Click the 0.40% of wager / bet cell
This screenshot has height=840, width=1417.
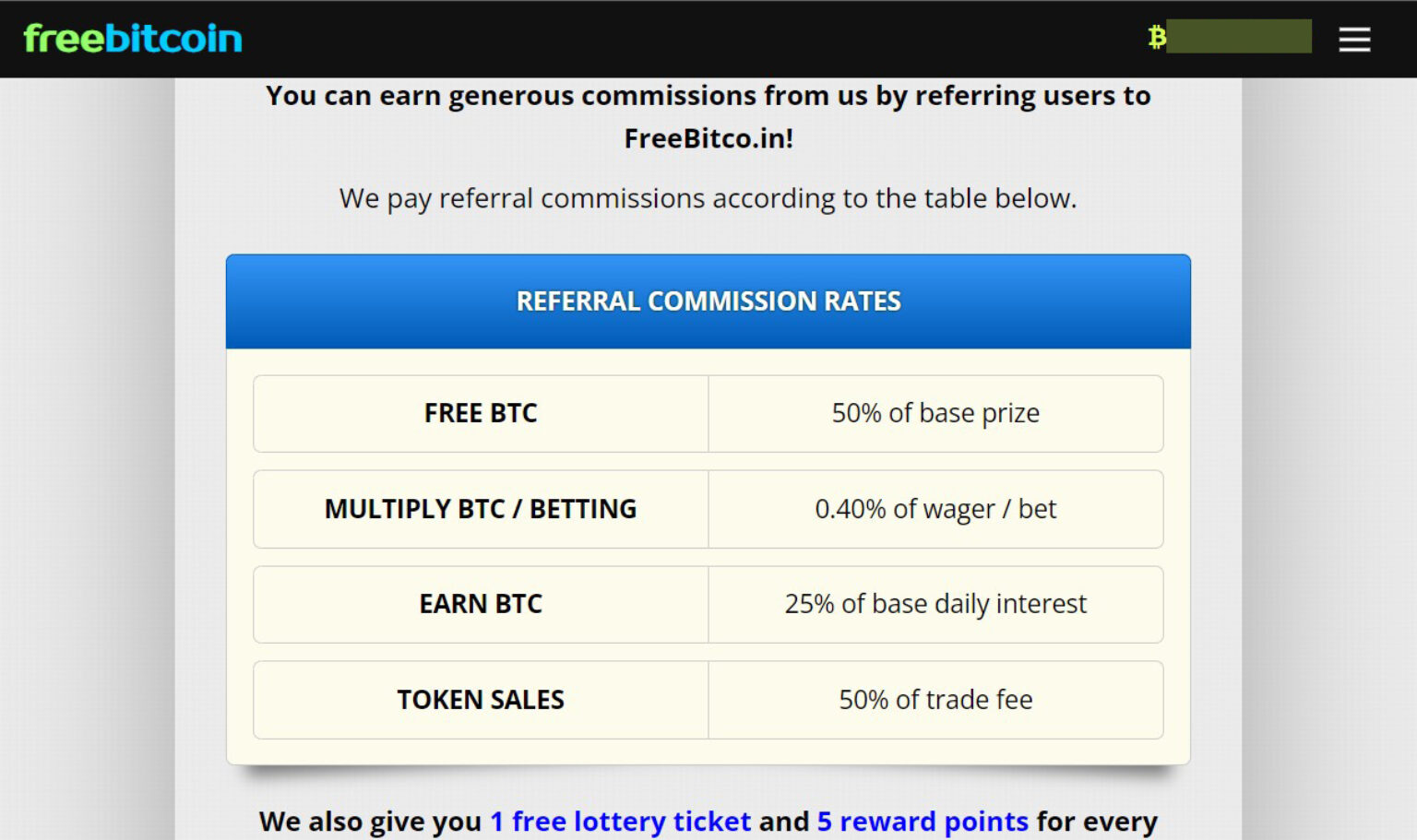[x=935, y=509]
